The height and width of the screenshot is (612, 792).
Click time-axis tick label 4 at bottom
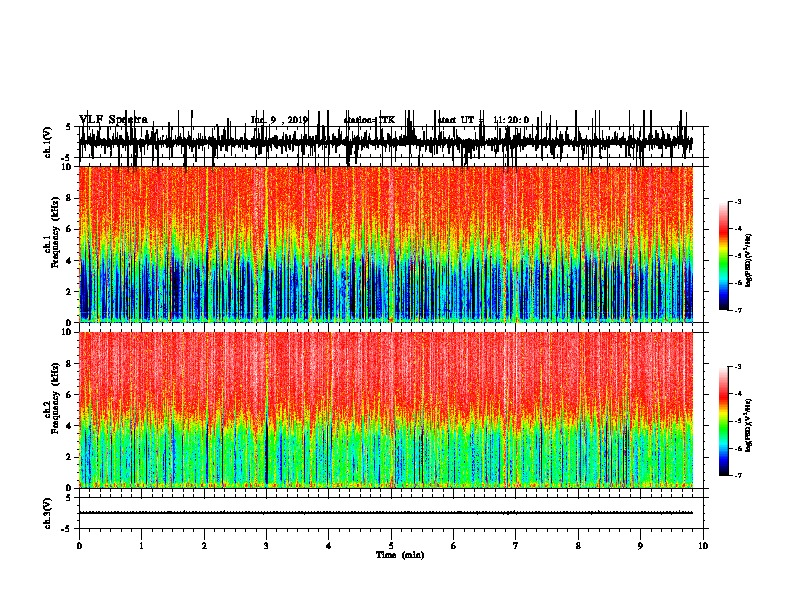tap(329, 546)
